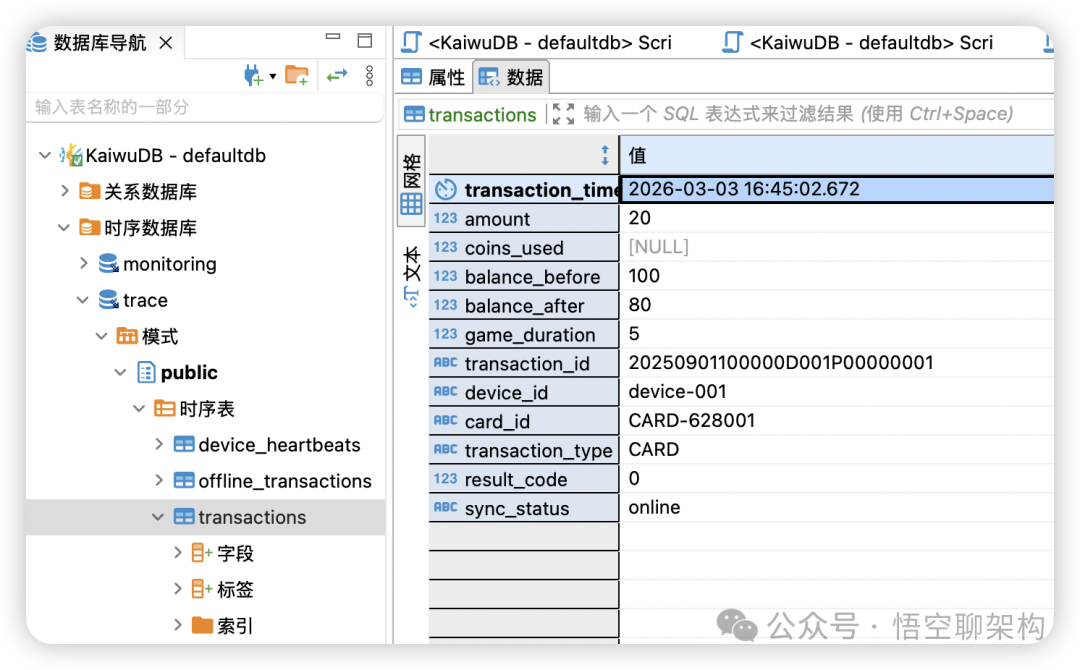
Task: Click the offline_transactions table icon
Action: click(184, 480)
